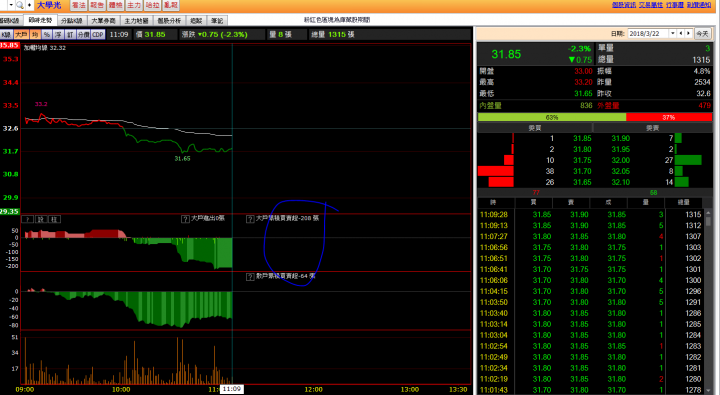Click the 今天 today button
Screen dimensions: 720x395
coord(703,34)
